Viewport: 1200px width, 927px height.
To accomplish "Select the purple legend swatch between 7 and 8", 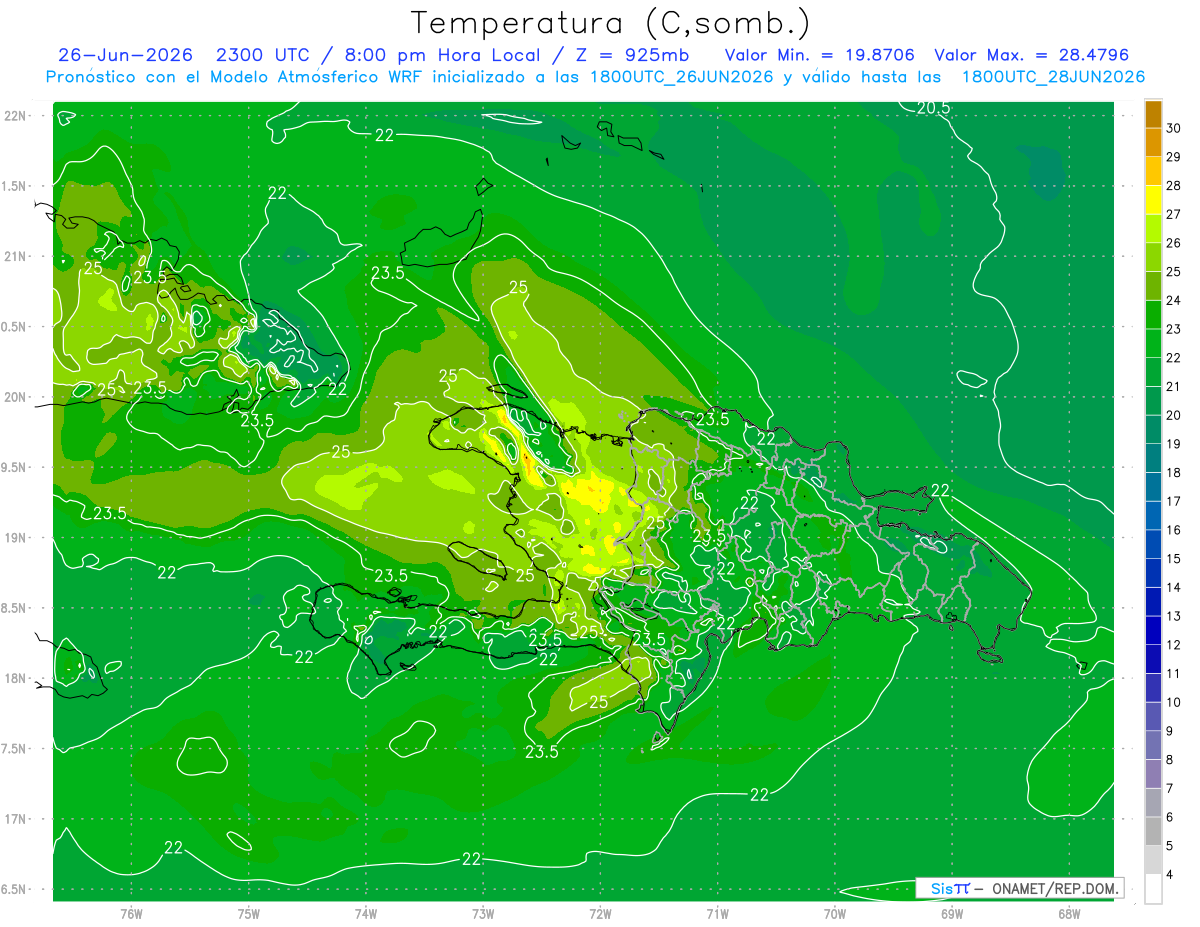I will (1153, 774).
